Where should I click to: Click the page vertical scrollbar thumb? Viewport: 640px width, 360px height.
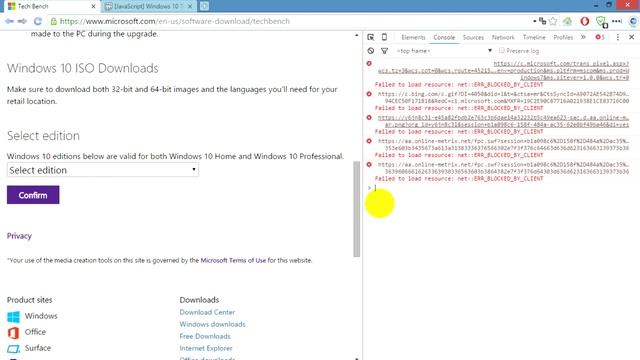tap(357, 209)
